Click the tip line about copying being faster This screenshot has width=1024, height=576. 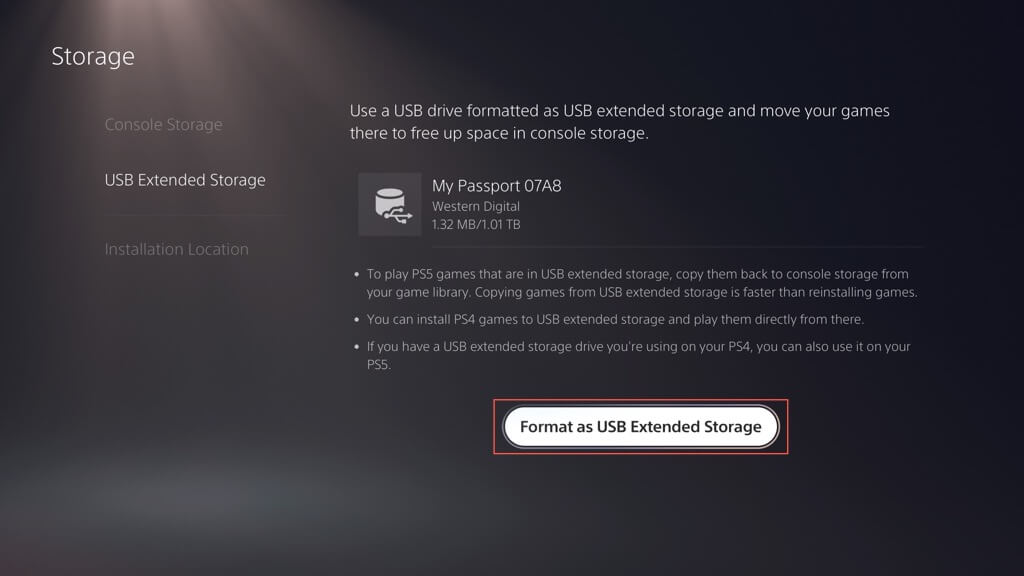[641, 293]
